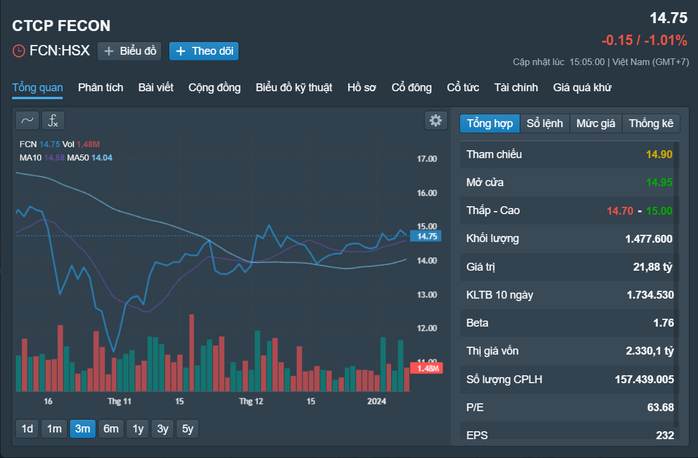Select the 3m chart range
698x458 pixels.
click(83, 429)
